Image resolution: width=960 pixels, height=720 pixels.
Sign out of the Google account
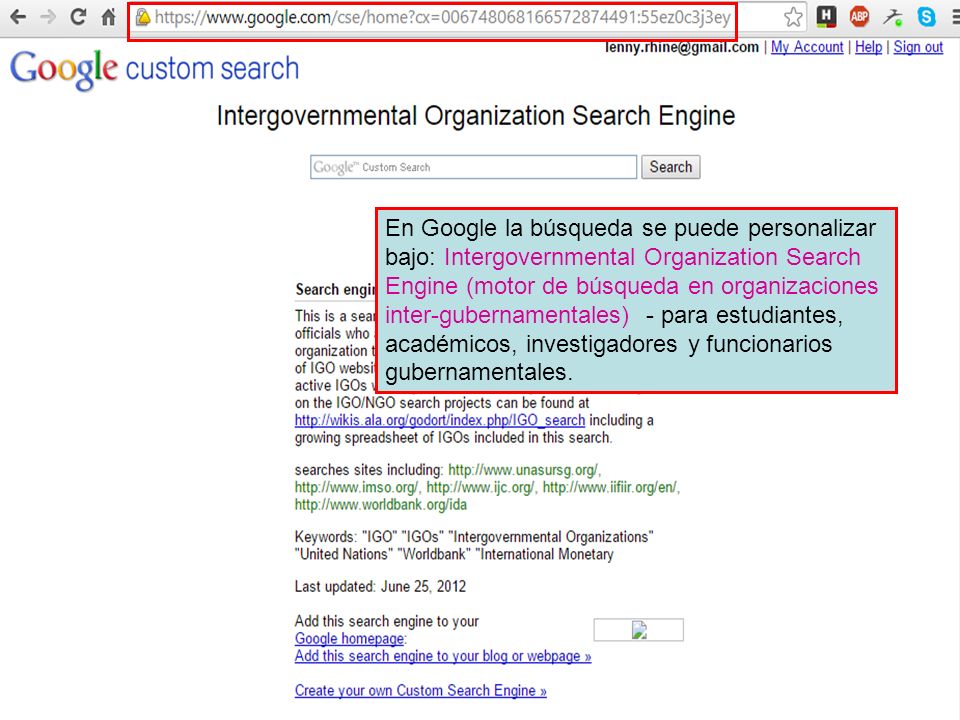(x=918, y=47)
